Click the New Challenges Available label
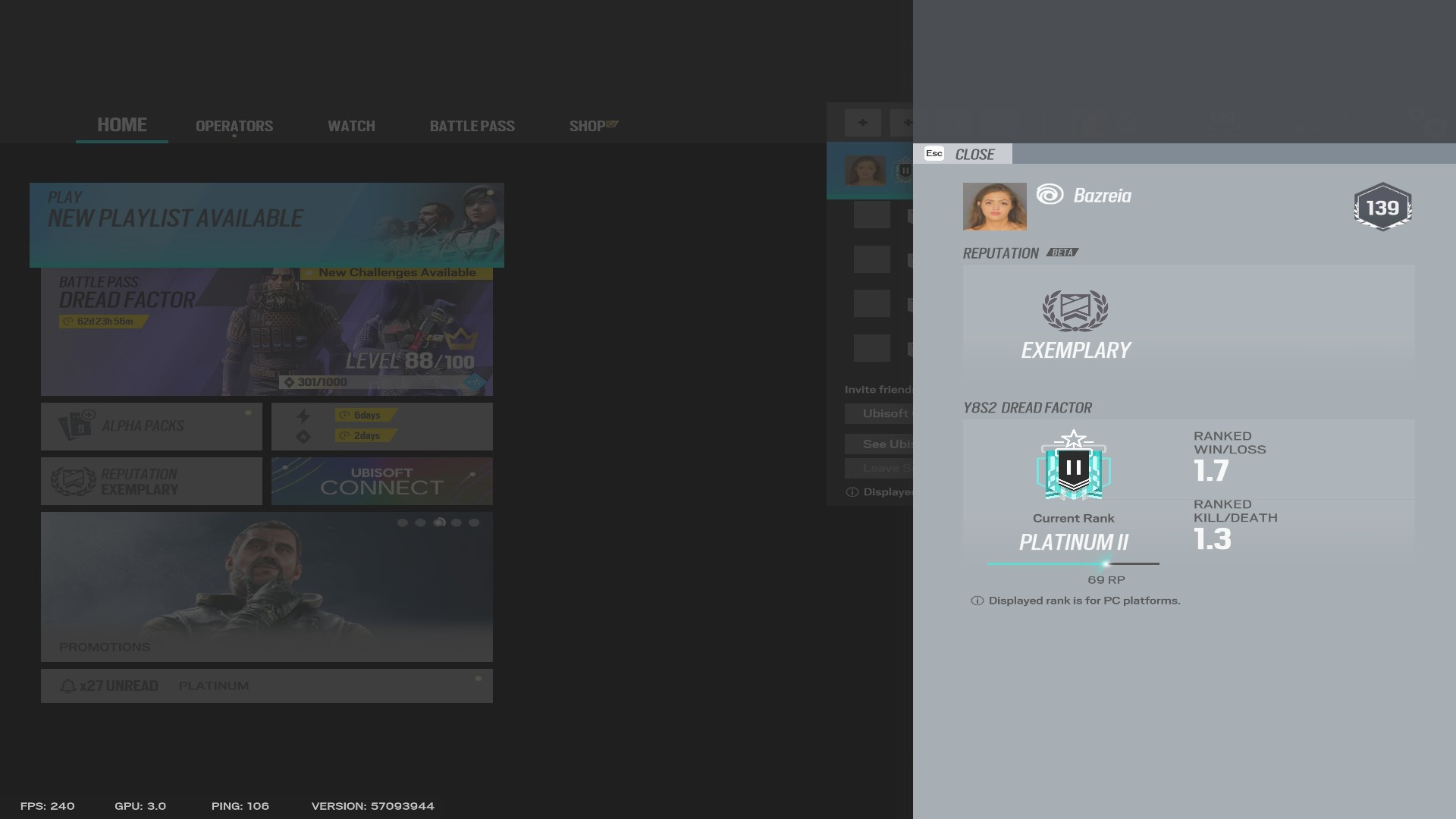This screenshot has height=819, width=1456. (397, 272)
